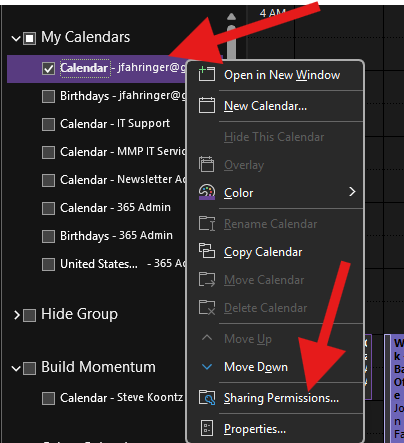Viewport: 404px width, 443px height.
Task: Select Birthdays - 365 Admin name
Action: click(116, 236)
